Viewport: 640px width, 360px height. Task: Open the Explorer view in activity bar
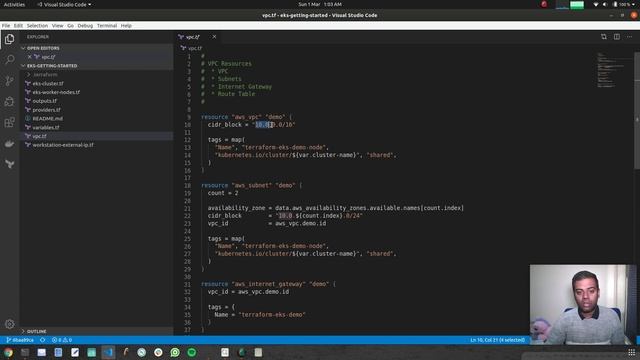9,39
